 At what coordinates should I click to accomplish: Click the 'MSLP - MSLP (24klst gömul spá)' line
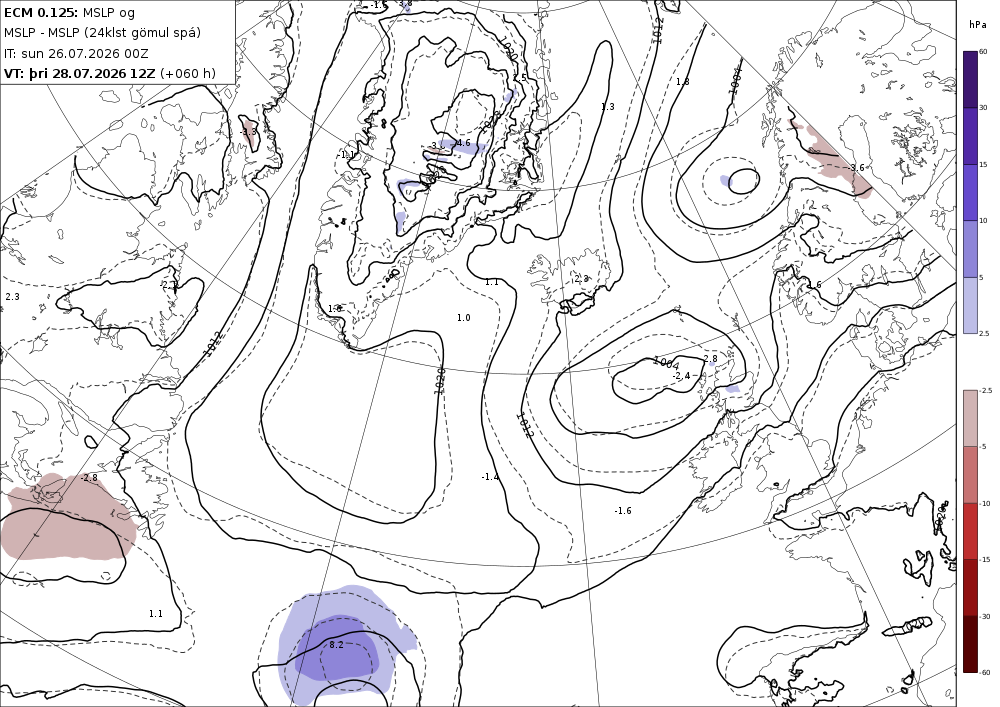102,33
